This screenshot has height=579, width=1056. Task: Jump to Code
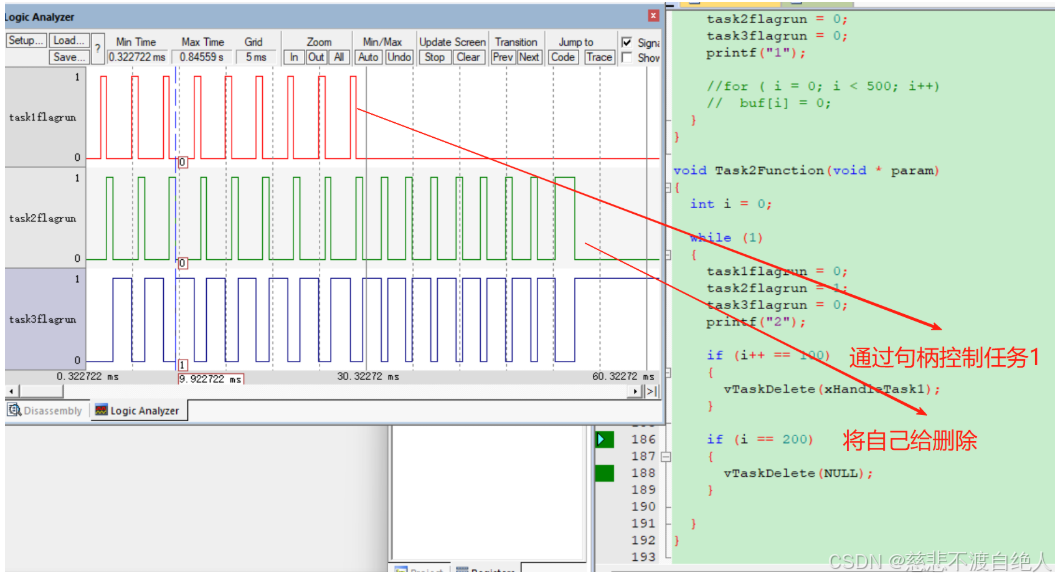(x=562, y=57)
